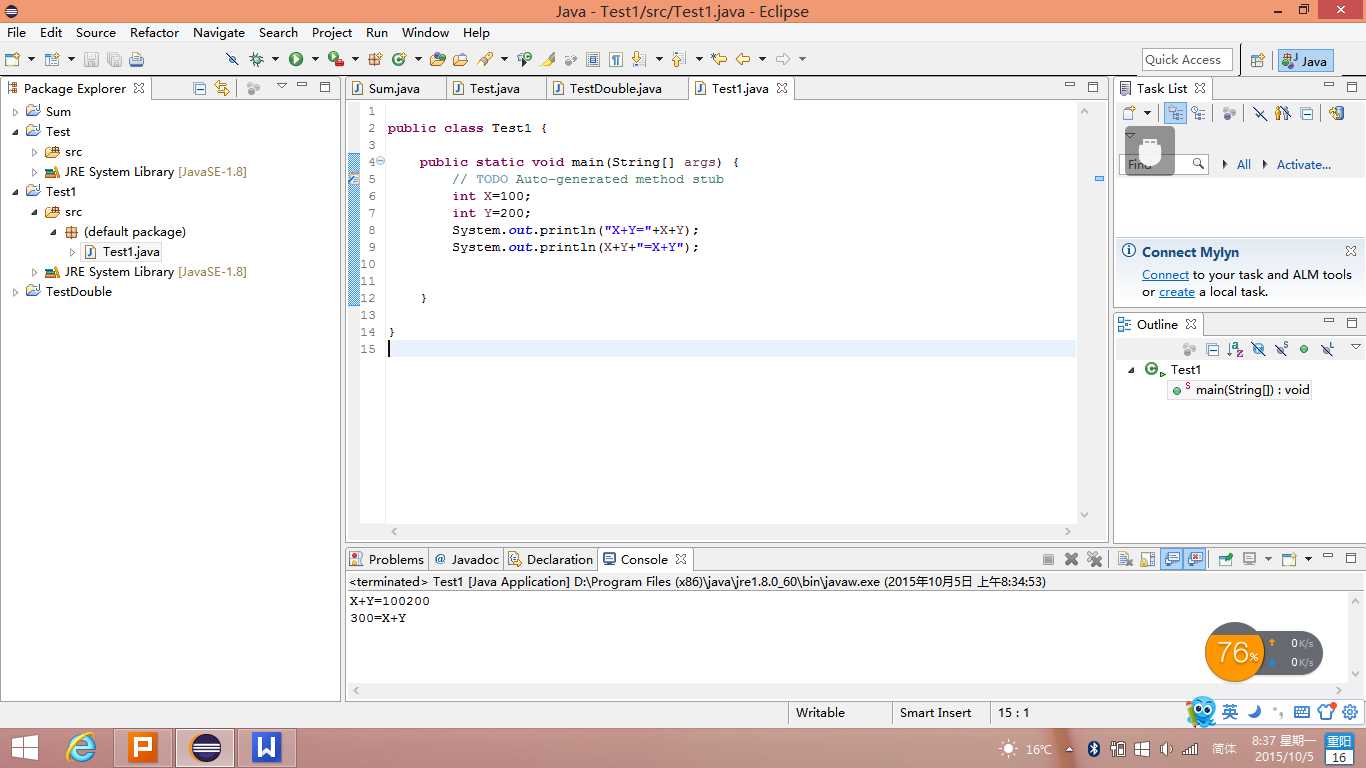Screen dimensions: 1366x768
Task: Click the Connect link in Mylyn panel
Action: click(x=1165, y=275)
